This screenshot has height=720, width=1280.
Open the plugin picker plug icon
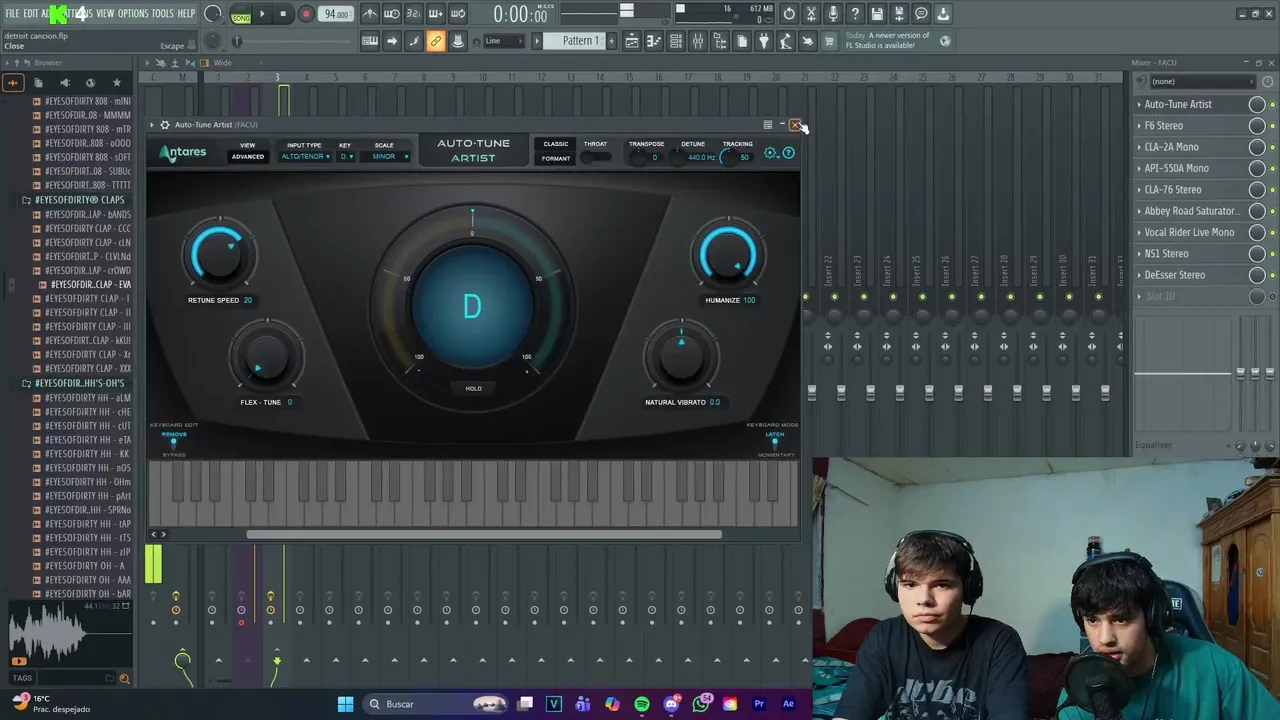pyautogui.click(x=764, y=41)
